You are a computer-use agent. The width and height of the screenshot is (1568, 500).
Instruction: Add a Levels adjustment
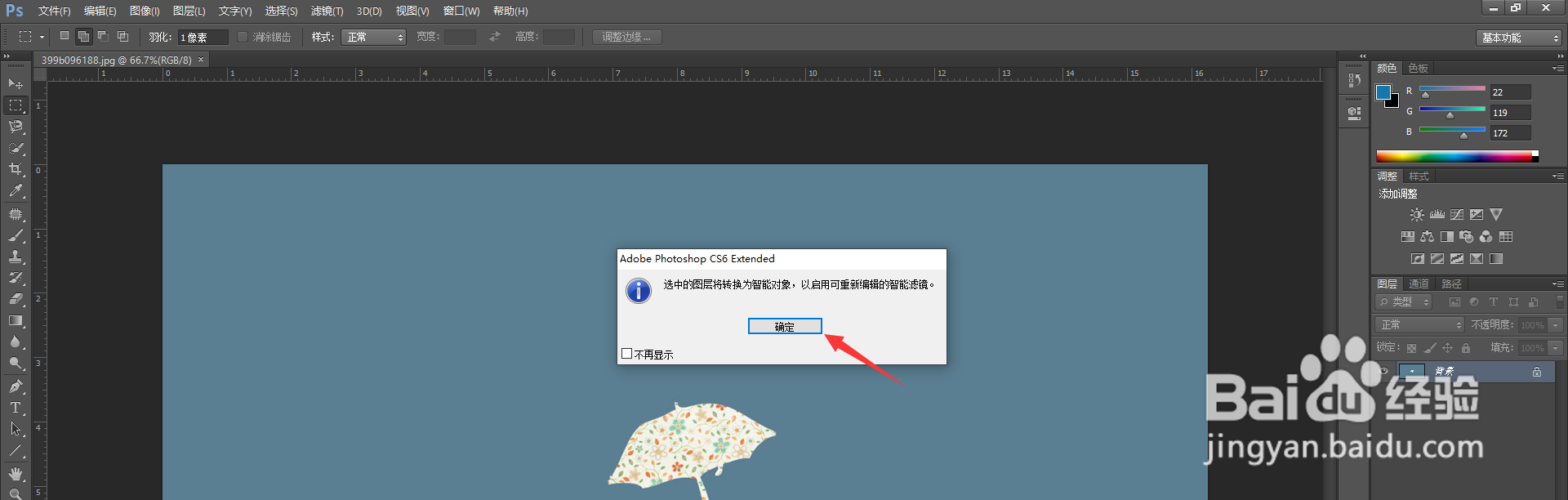pos(1437,215)
